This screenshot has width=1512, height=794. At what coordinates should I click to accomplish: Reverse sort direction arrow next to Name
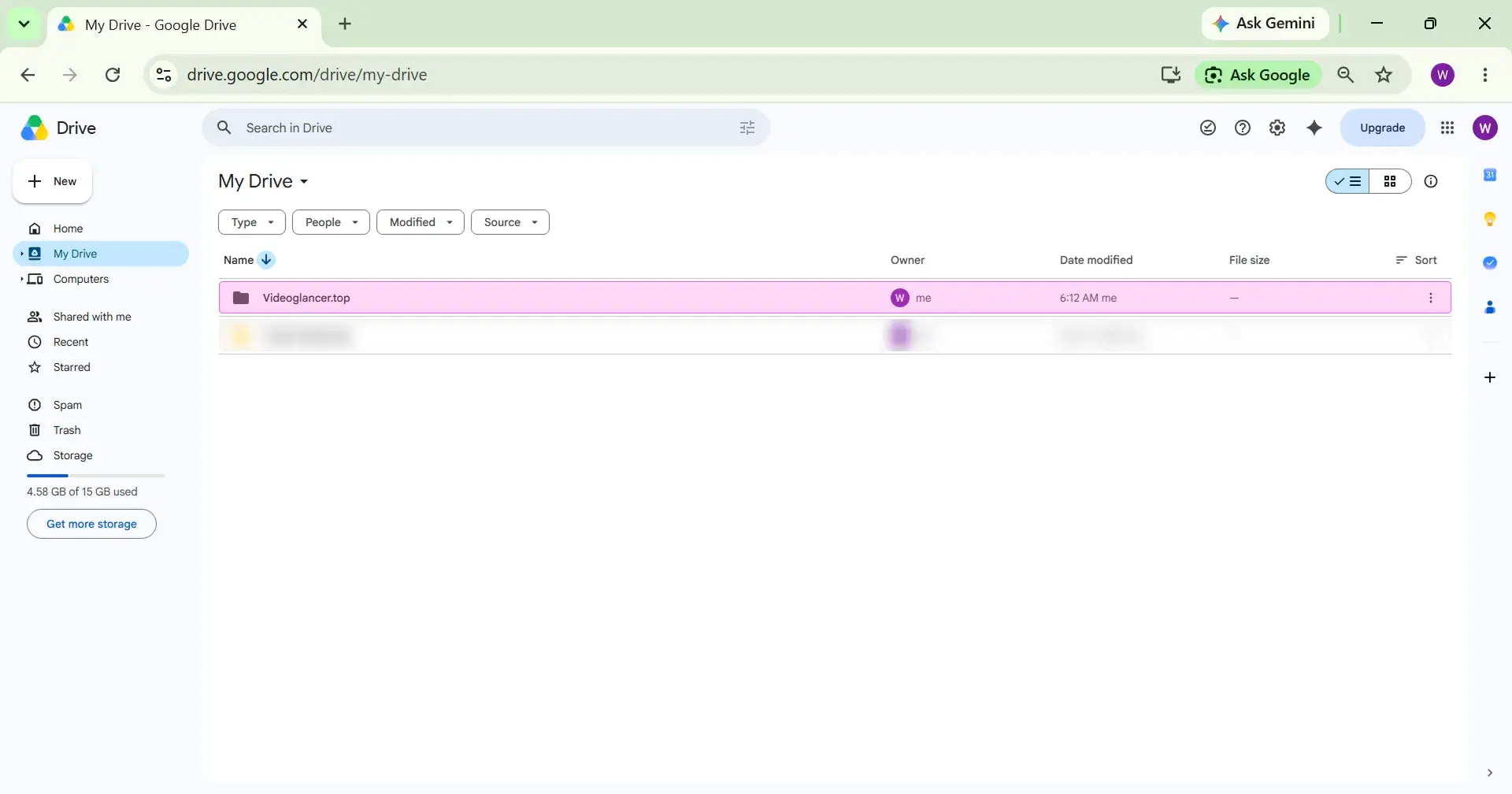point(266,260)
